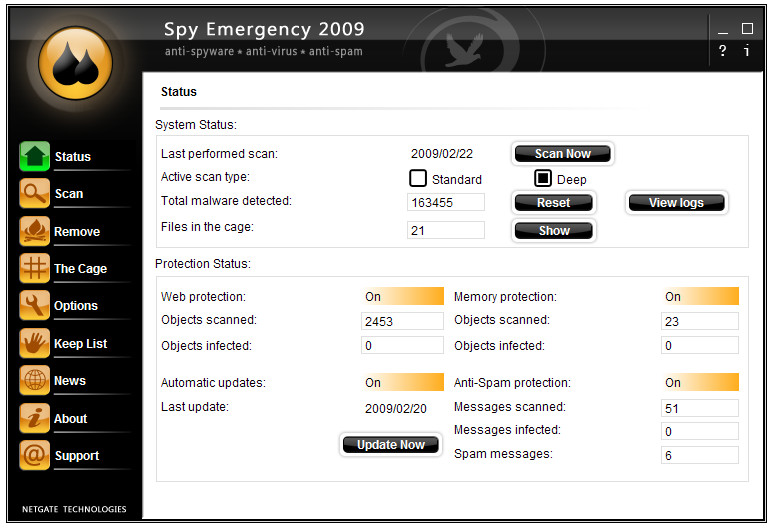Click the small i icon in the title bar
The image size is (771, 528).
tap(747, 51)
